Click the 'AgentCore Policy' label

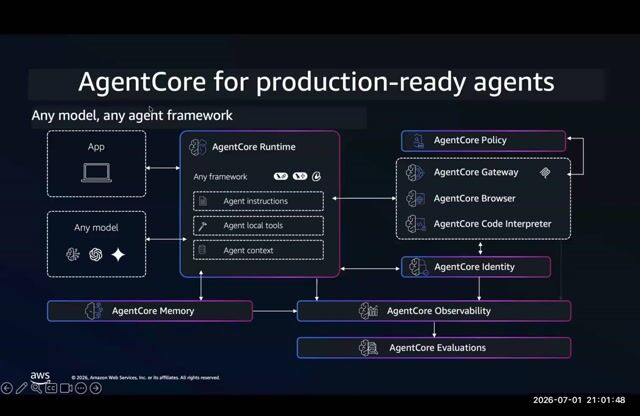pos(470,140)
